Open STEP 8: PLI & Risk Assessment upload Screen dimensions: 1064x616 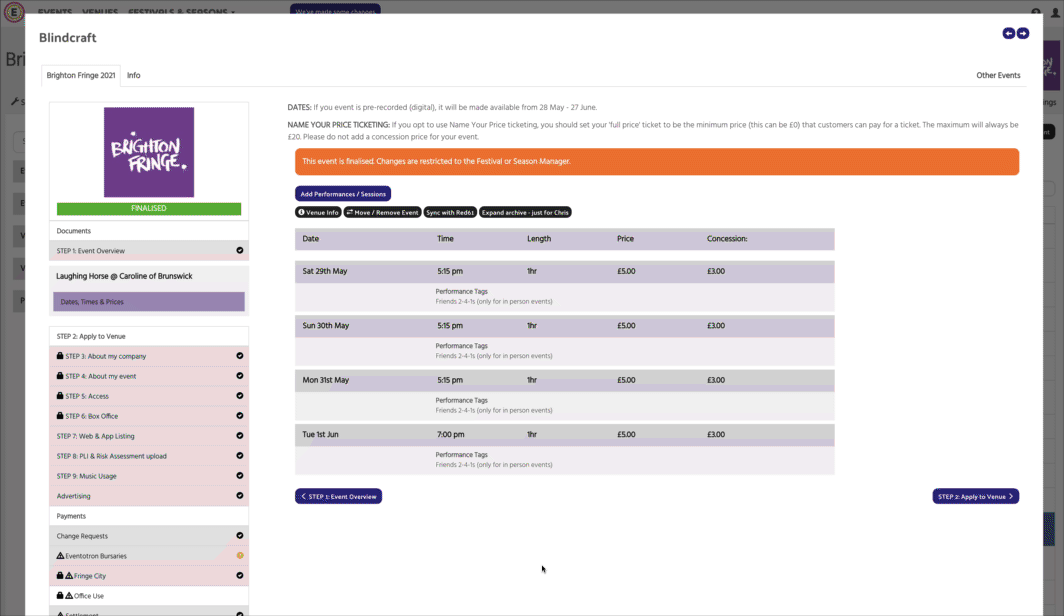point(149,456)
